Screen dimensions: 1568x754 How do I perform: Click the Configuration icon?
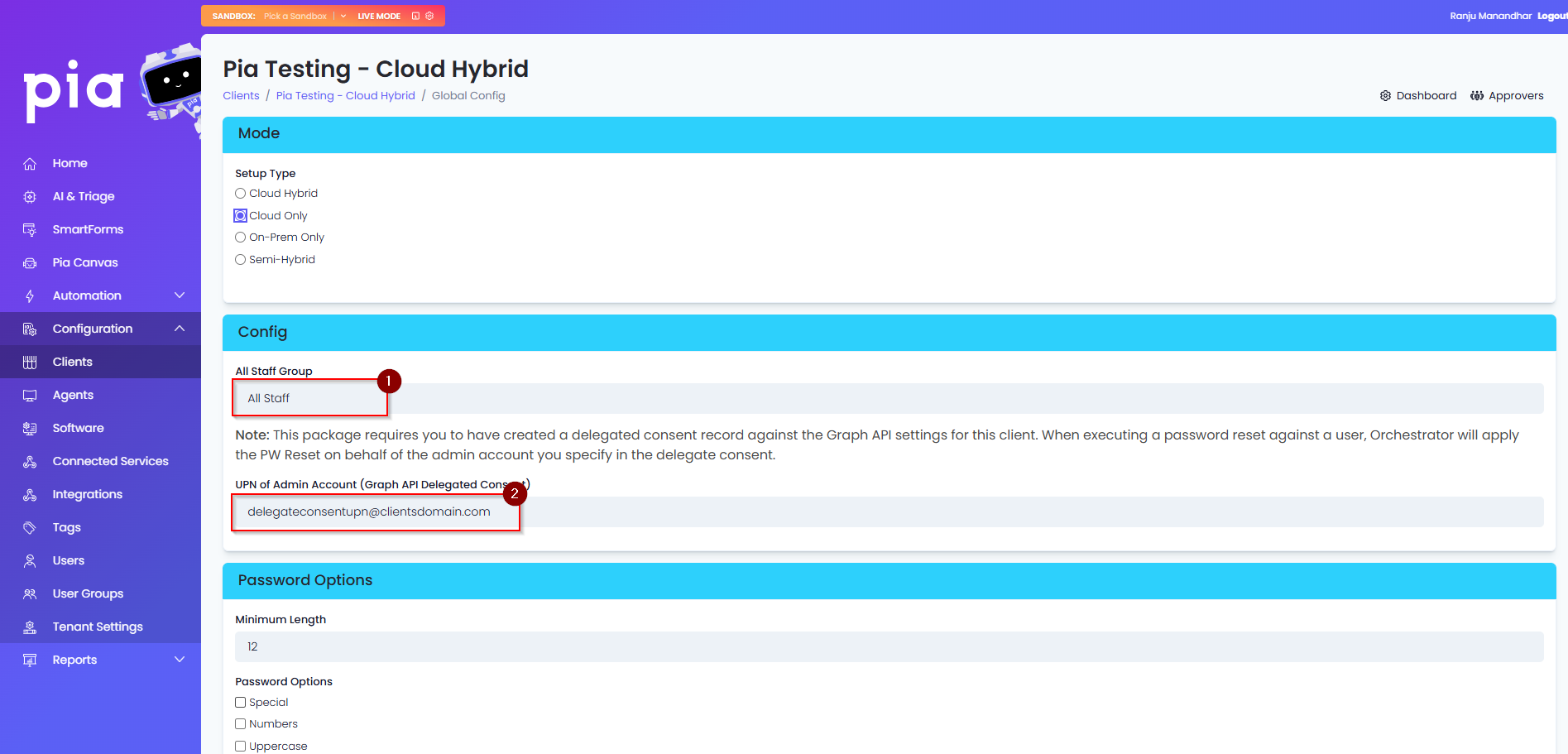30,329
